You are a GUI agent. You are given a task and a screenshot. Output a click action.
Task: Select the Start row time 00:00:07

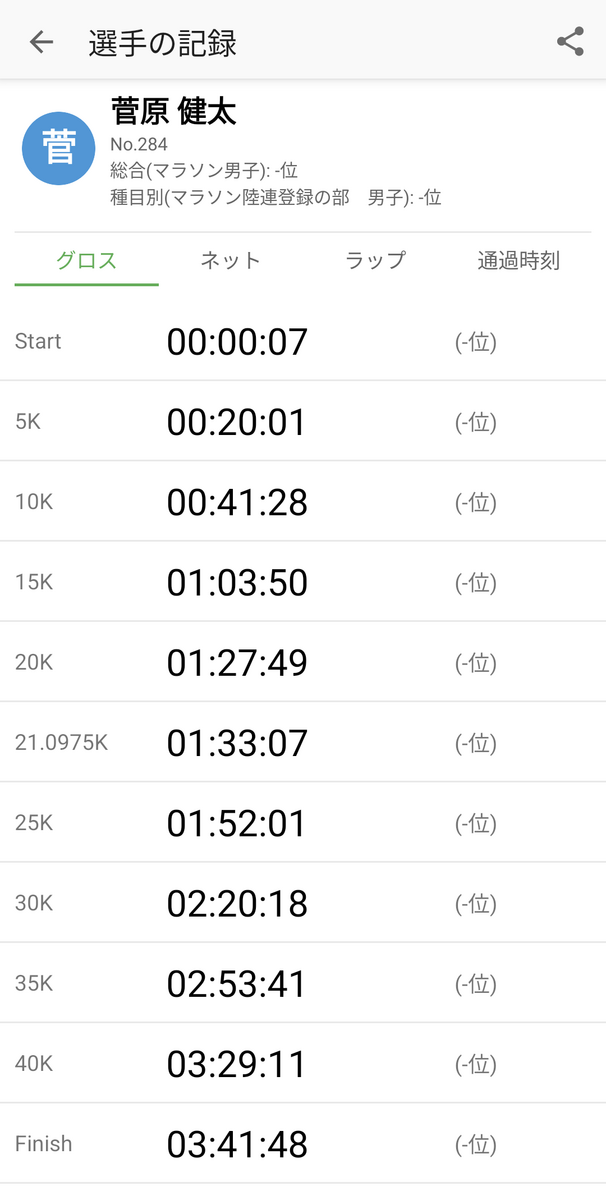(237, 342)
